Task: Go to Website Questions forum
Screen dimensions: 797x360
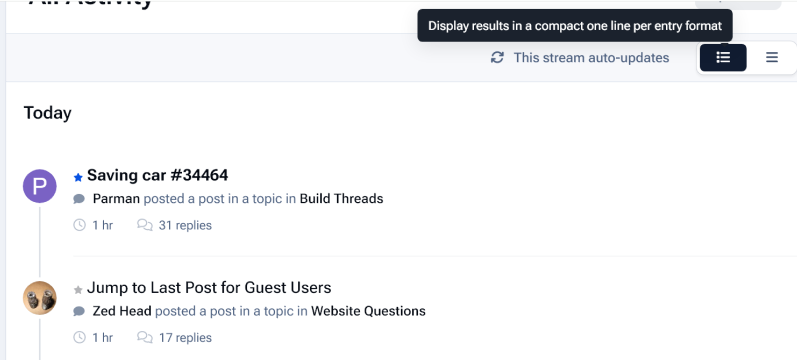Action: (x=369, y=311)
